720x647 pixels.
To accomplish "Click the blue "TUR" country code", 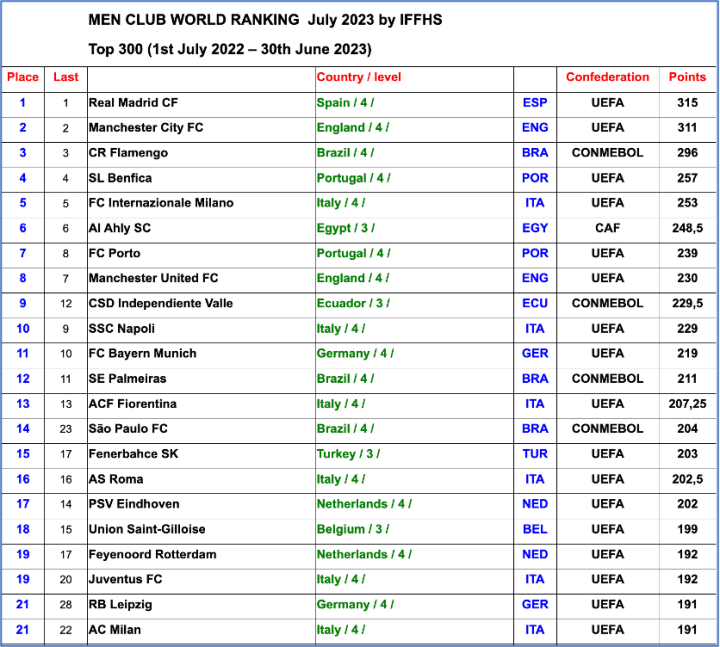I will click(535, 454).
